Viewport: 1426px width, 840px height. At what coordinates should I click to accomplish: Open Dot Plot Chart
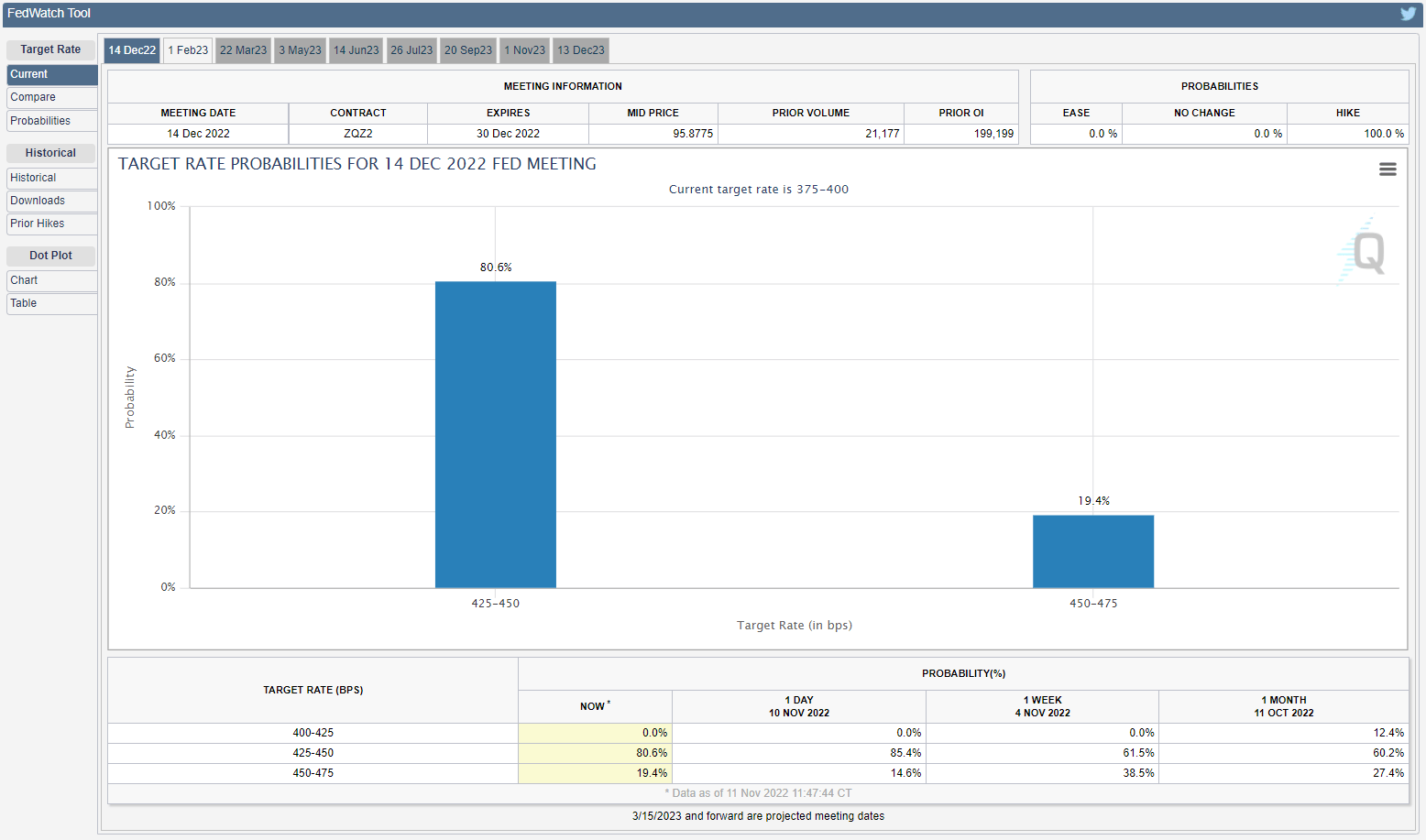pos(52,280)
